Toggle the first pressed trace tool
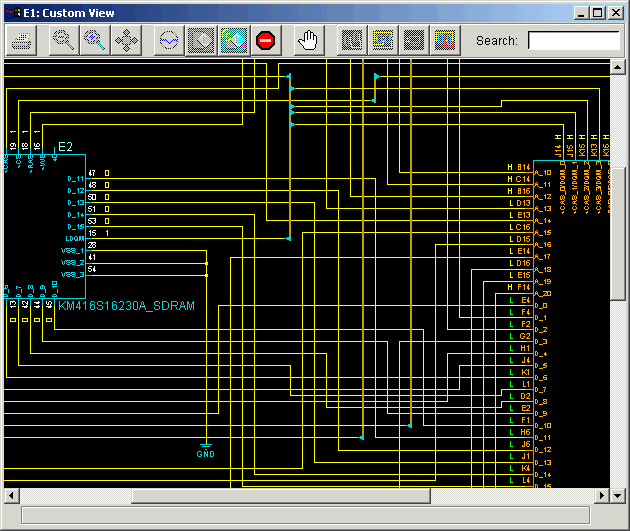Screen dimensions: 630x531 click(x=201, y=41)
